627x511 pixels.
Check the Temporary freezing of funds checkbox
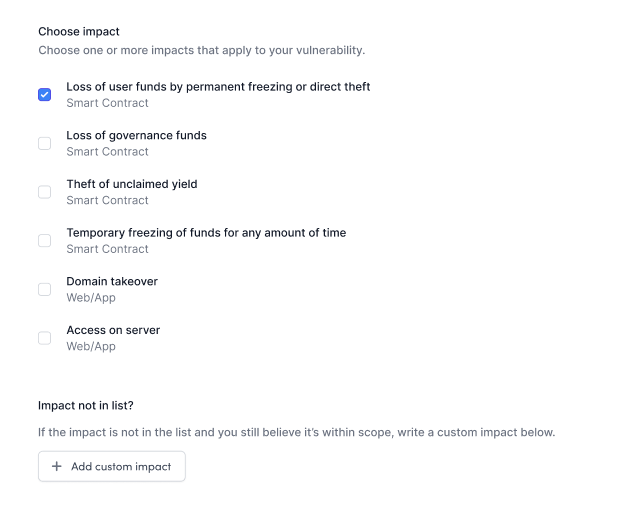[x=45, y=241]
